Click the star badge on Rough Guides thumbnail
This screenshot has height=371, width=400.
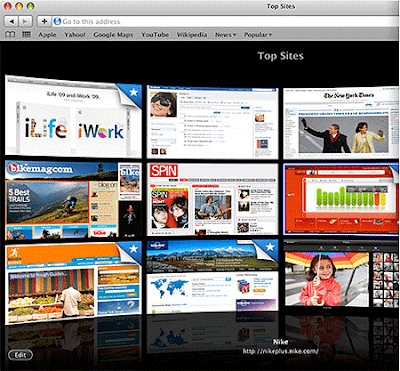point(133,248)
